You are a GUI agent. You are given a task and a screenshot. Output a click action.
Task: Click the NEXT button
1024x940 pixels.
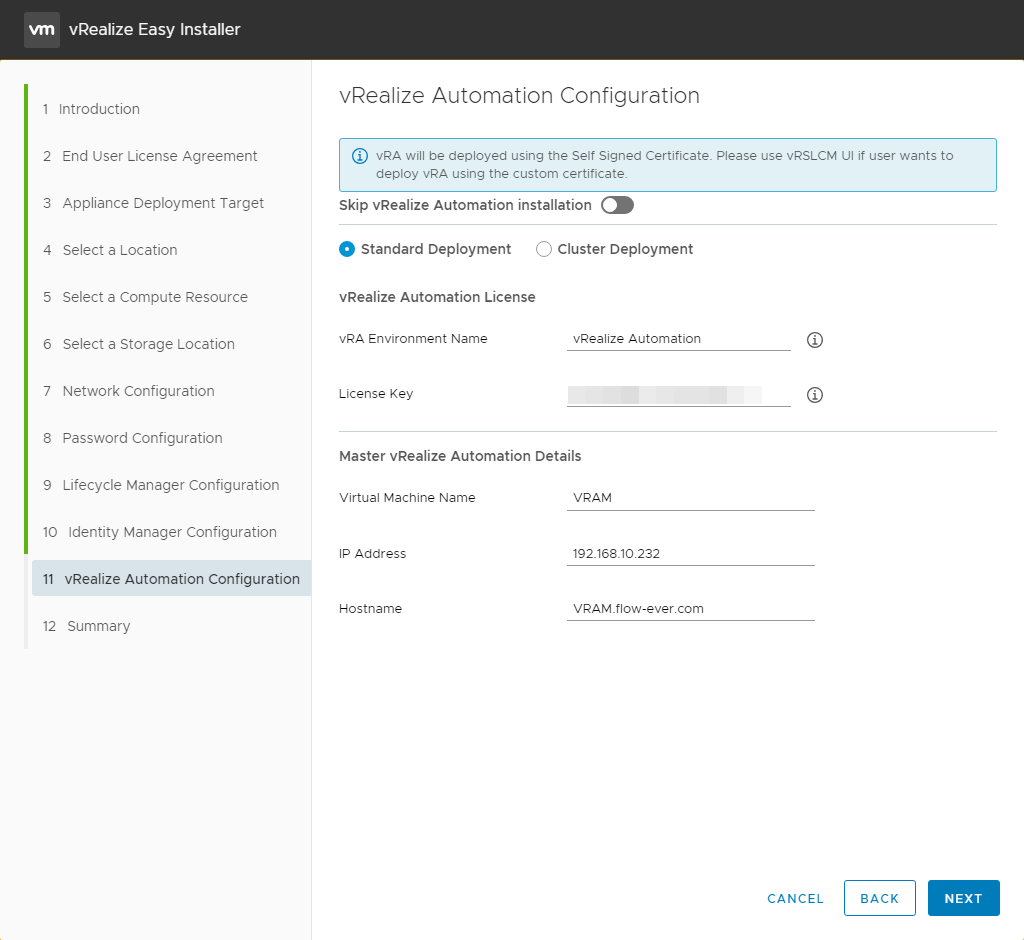(x=963, y=898)
